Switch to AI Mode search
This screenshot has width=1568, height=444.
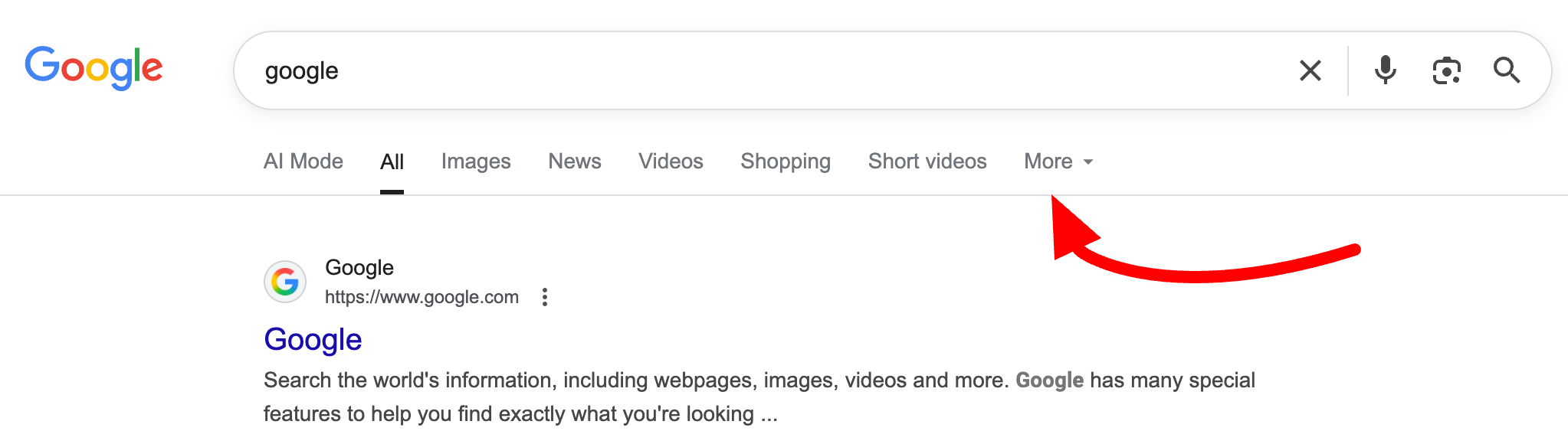(x=303, y=162)
